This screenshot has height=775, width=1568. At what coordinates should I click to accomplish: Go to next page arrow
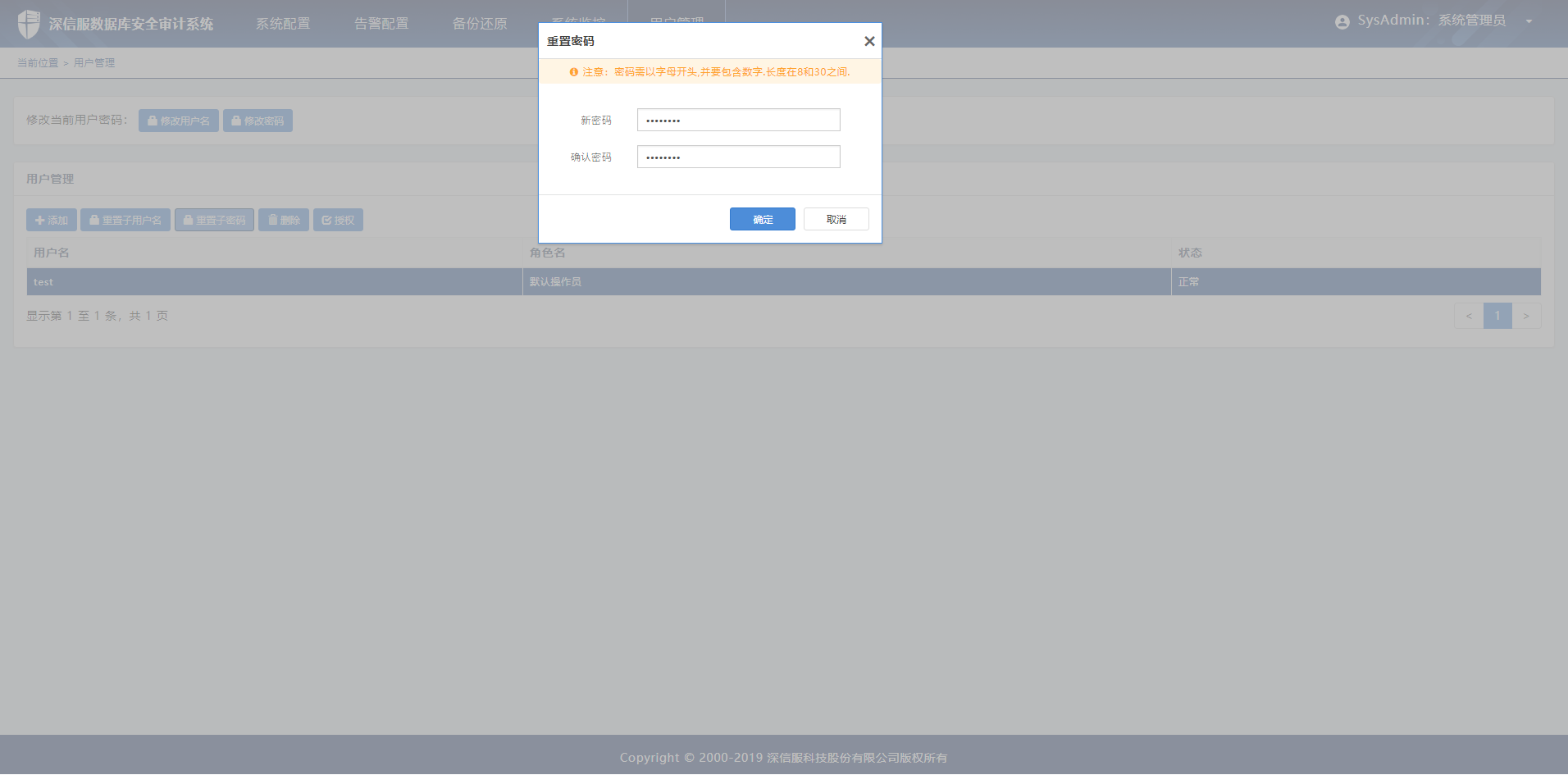pyautogui.click(x=1526, y=316)
